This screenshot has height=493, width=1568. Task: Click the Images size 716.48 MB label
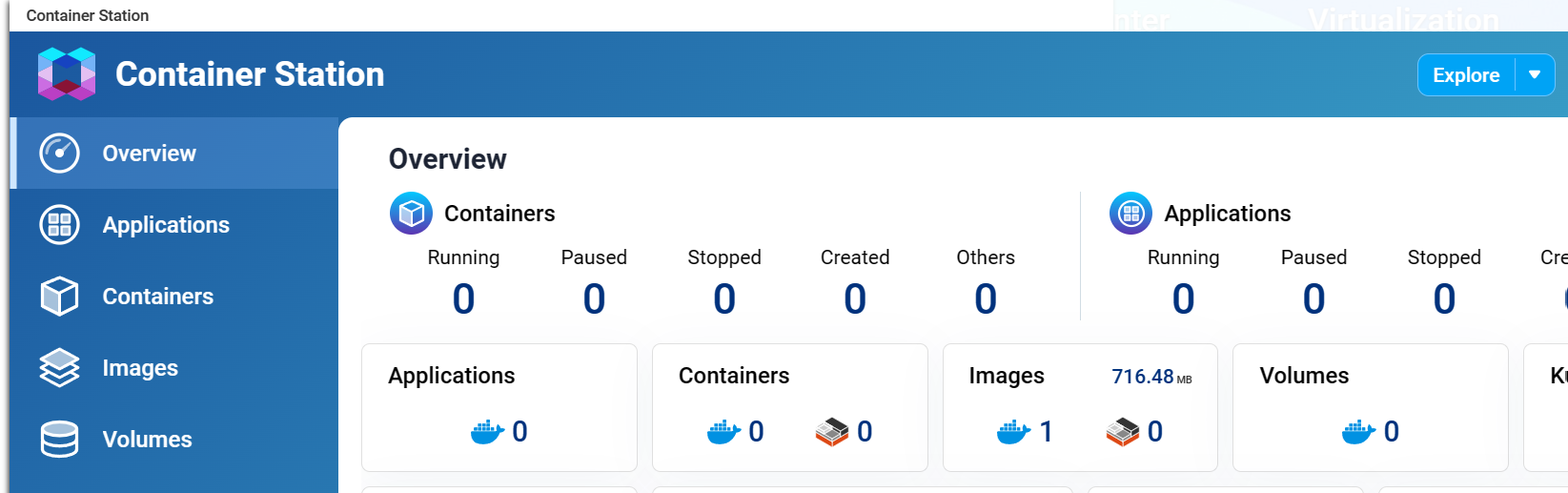pyautogui.click(x=1151, y=377)
